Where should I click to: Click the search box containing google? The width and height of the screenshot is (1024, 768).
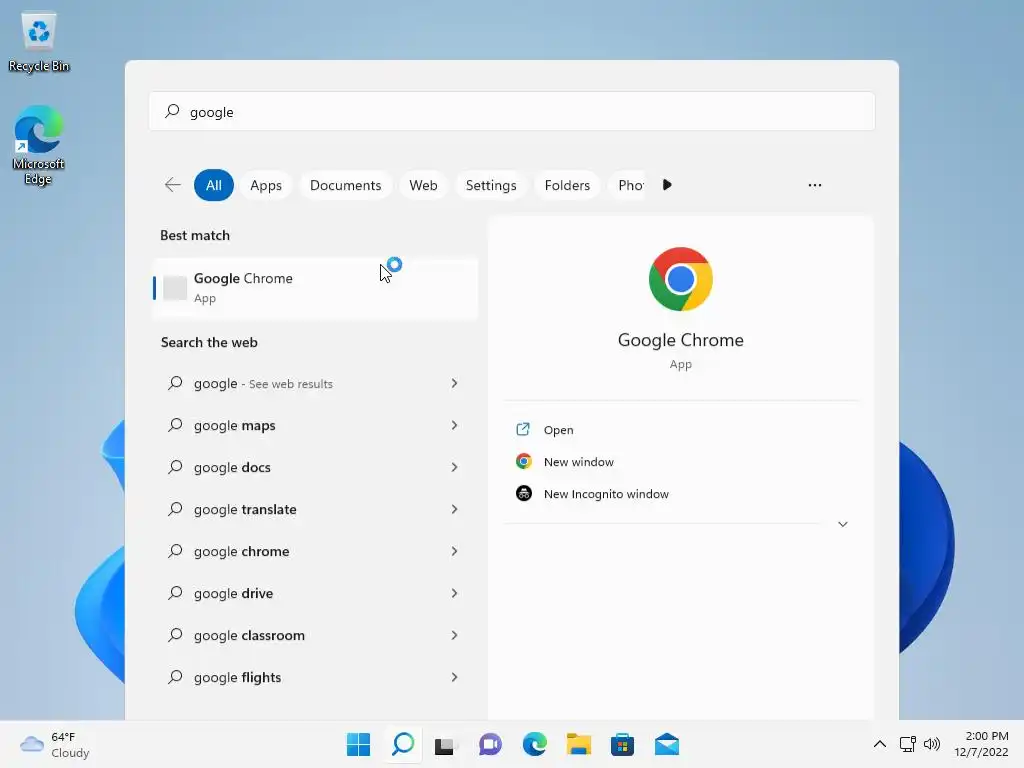[x=512, y=112]
